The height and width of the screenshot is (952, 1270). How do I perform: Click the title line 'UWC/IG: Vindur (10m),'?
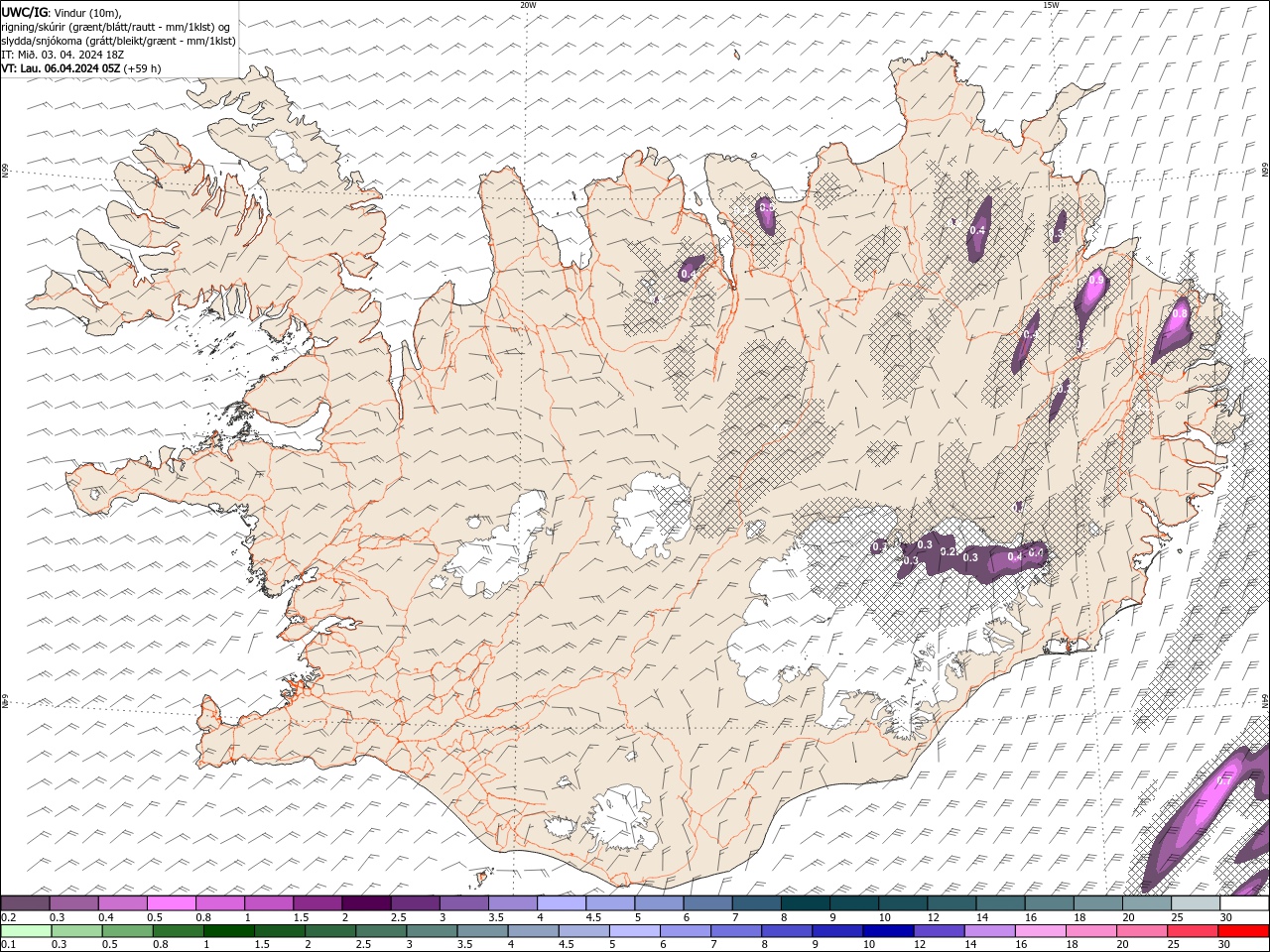tap(62, 12)
